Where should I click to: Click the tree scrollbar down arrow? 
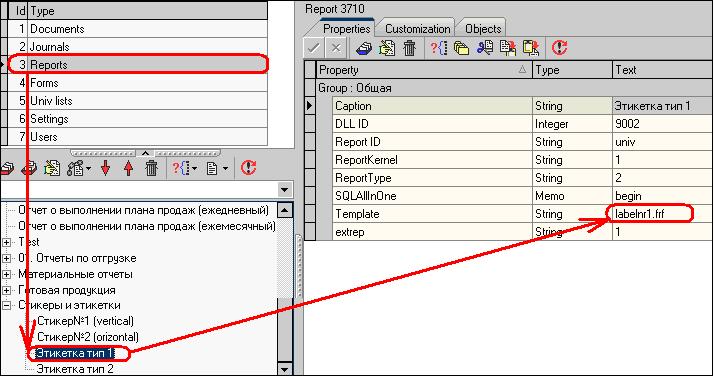tap(285, 369)
